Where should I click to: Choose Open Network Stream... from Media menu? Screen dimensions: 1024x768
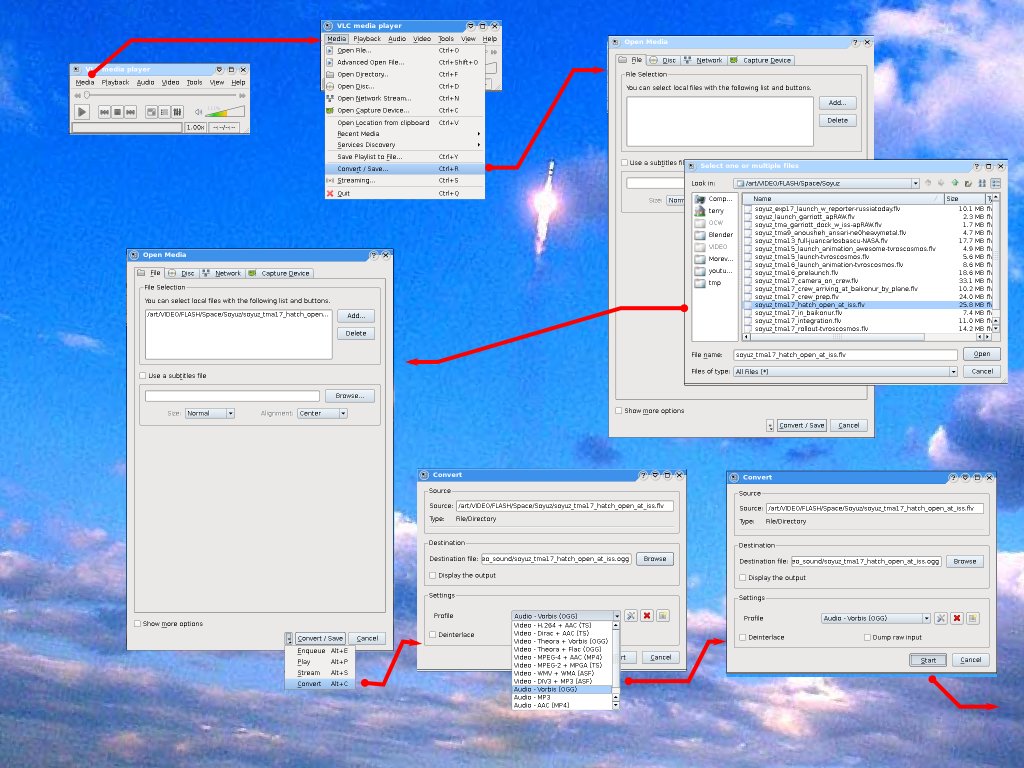[x=405, y=99]
